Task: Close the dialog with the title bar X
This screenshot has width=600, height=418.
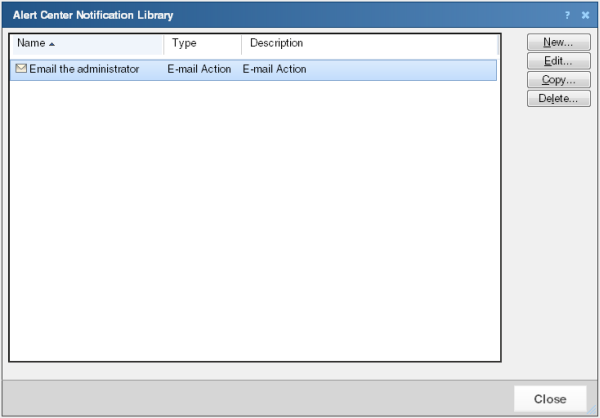Action: tap(585, 15)
